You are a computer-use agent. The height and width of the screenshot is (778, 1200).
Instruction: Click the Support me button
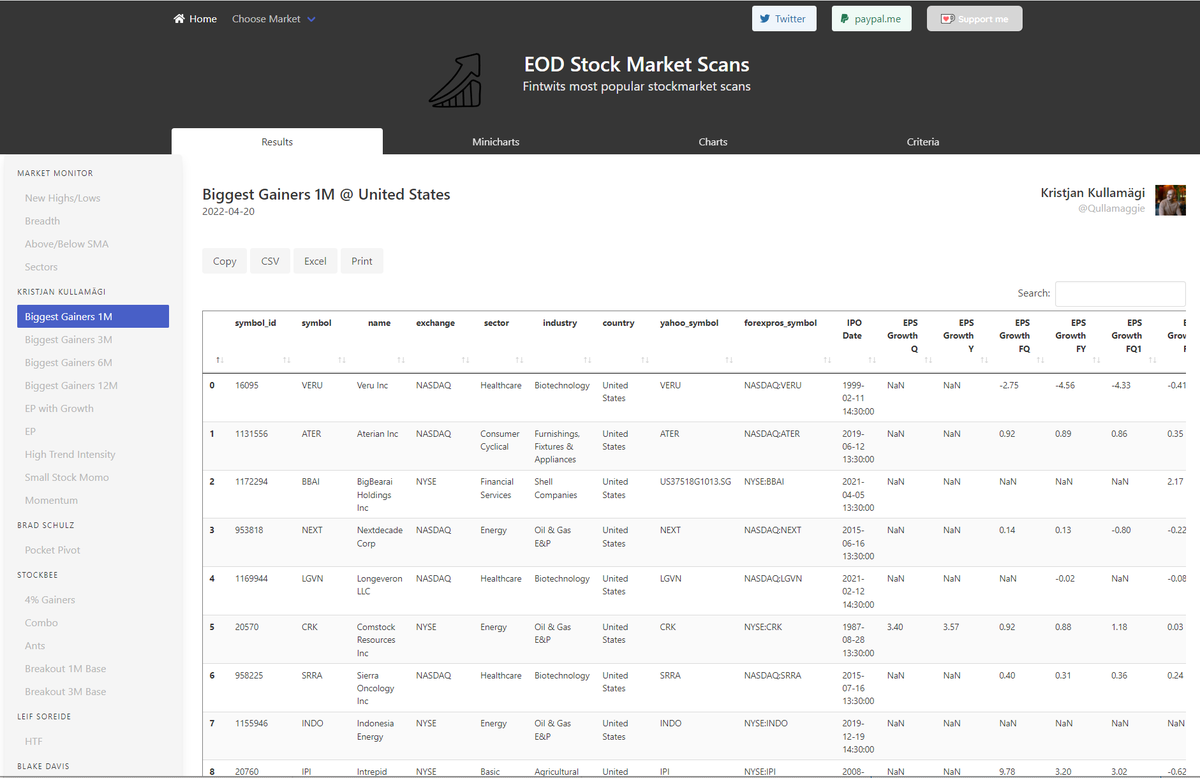(974, 19)
